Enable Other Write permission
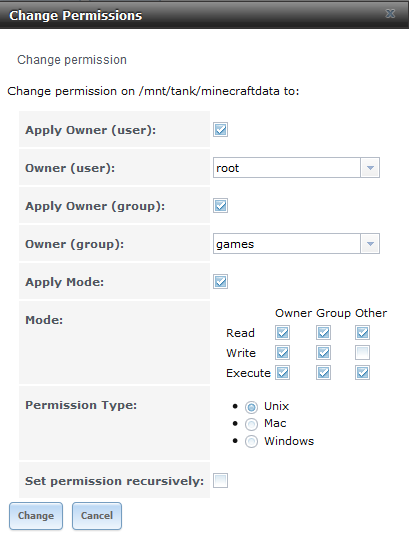 (362, 352)
